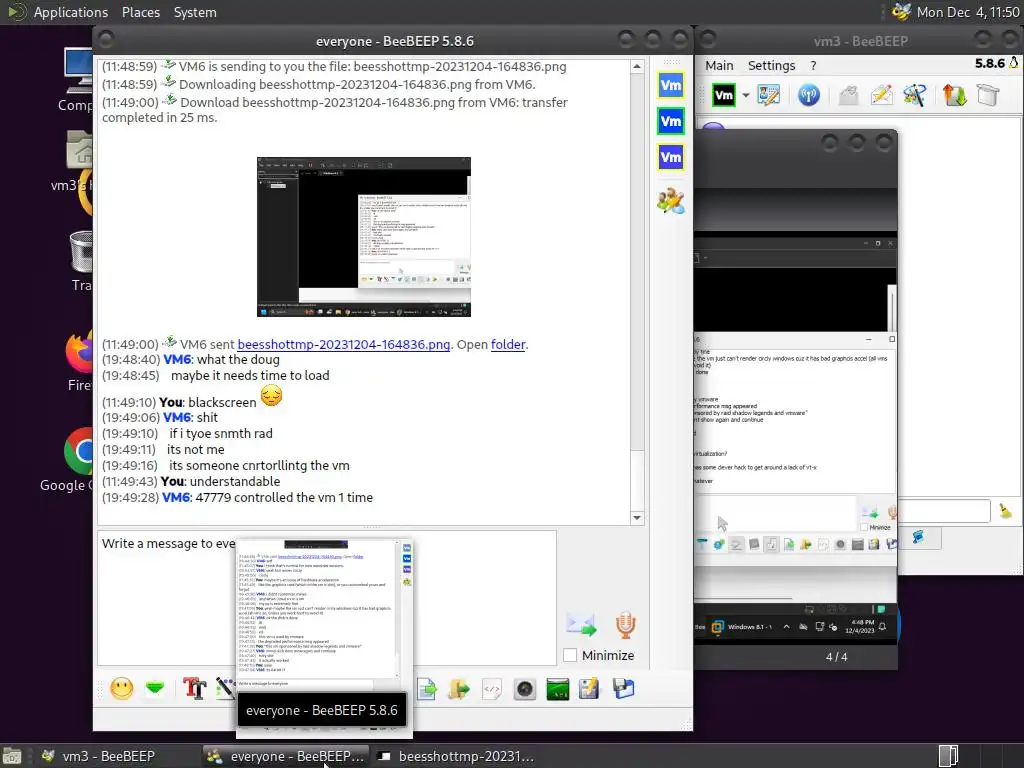Viewport: 1024px width, 768px height.
Task: Open the Settings menu in vm3 window
Action: [x=771, y=65]
